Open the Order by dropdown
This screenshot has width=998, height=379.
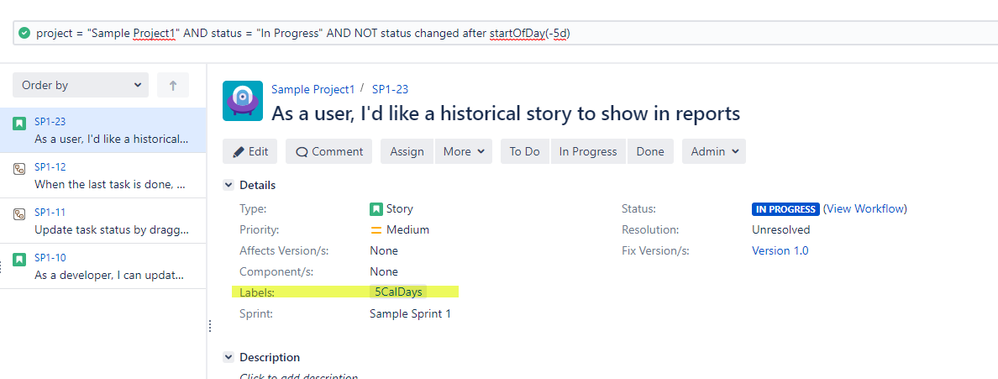click(x=80, y=85)
